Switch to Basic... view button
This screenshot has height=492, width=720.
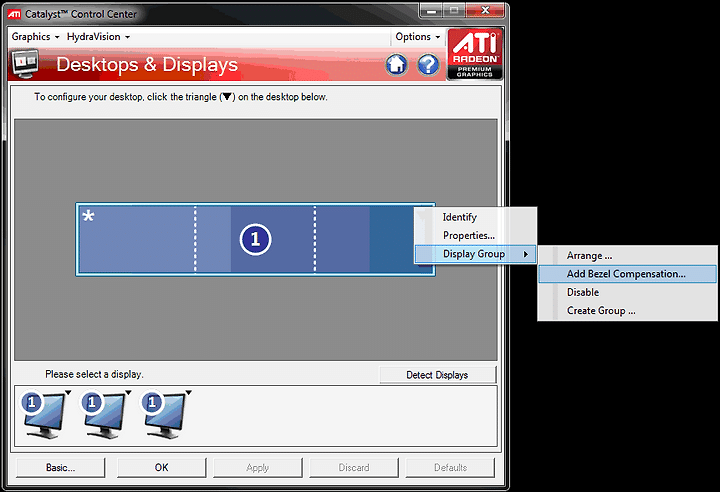[61, 468]
